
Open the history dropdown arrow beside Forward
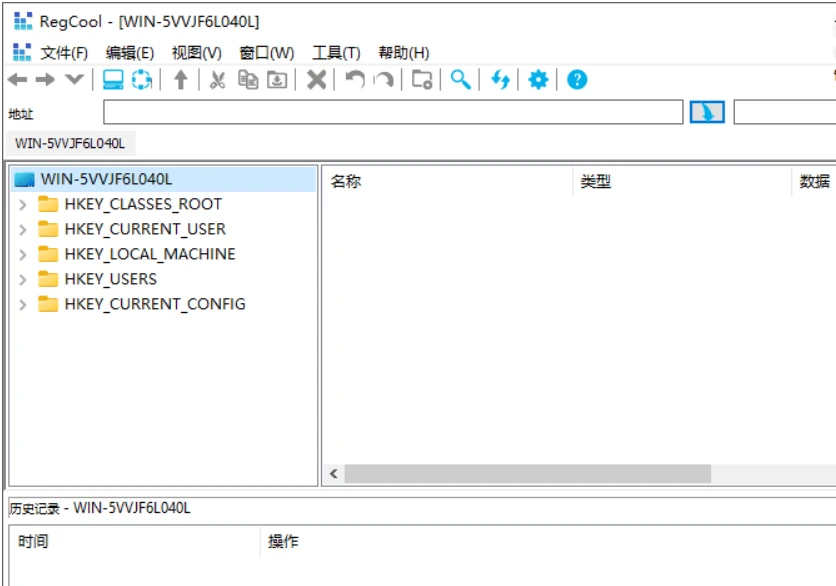[x=74, y=80]
